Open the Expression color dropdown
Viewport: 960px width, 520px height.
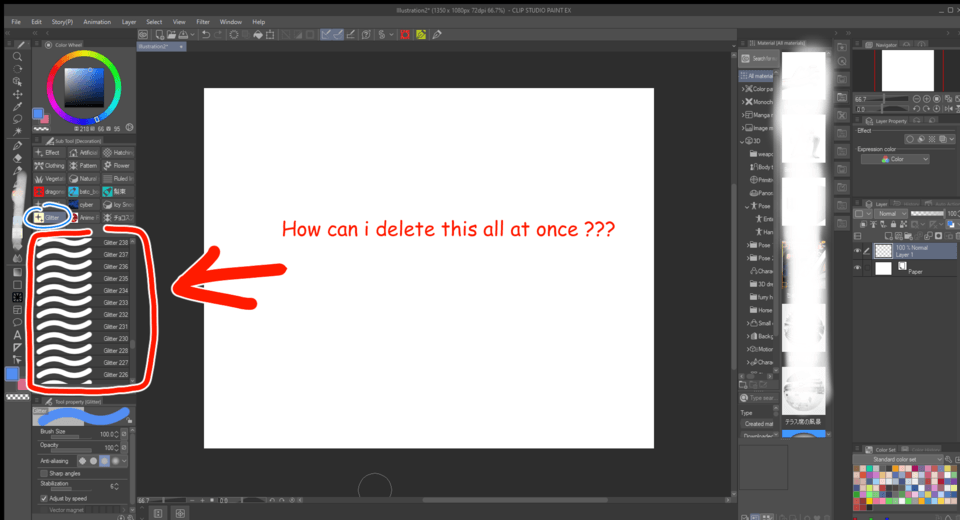(x=895, y=159)
